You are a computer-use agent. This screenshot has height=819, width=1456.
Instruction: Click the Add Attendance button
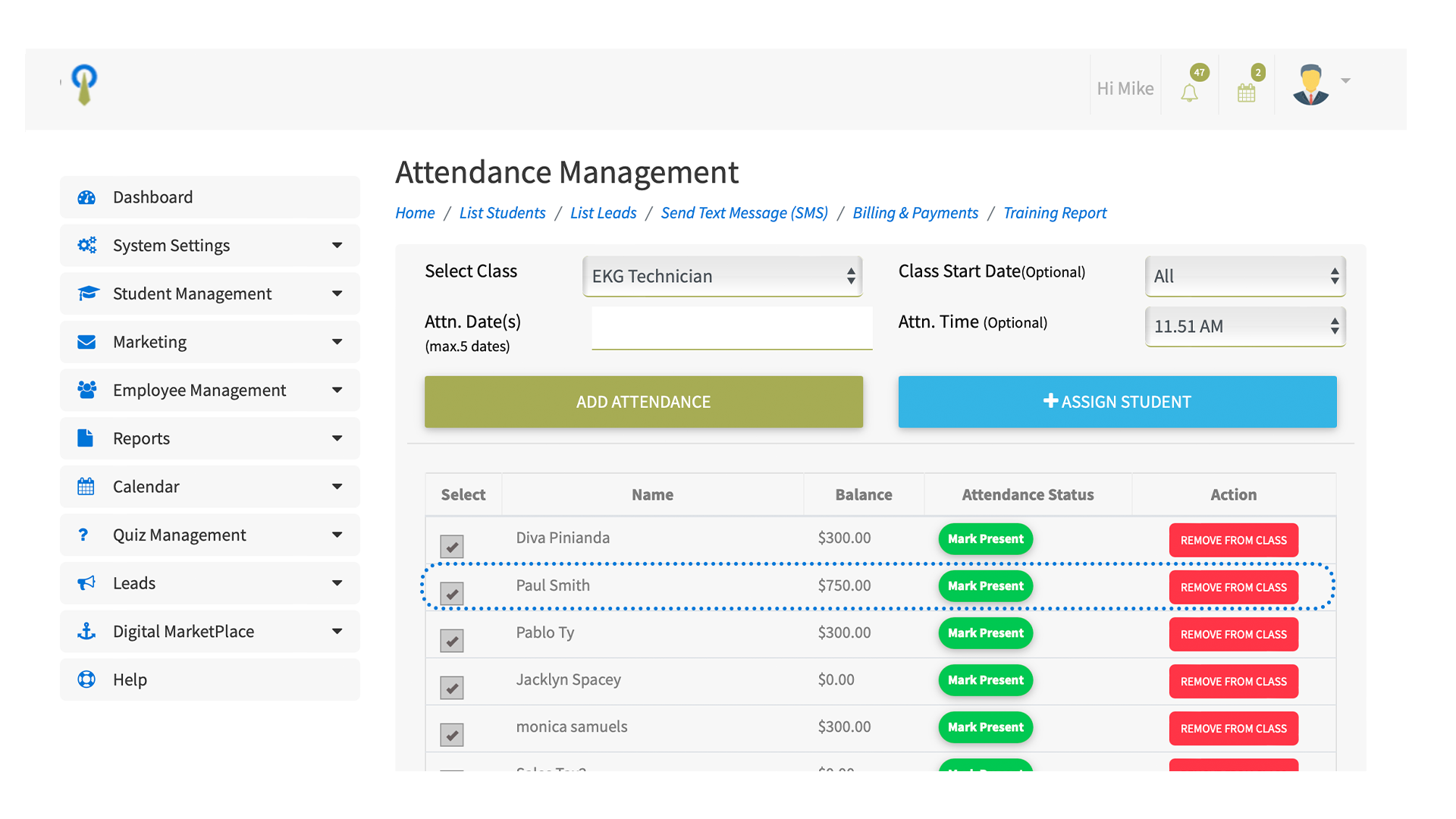(643, 402)
